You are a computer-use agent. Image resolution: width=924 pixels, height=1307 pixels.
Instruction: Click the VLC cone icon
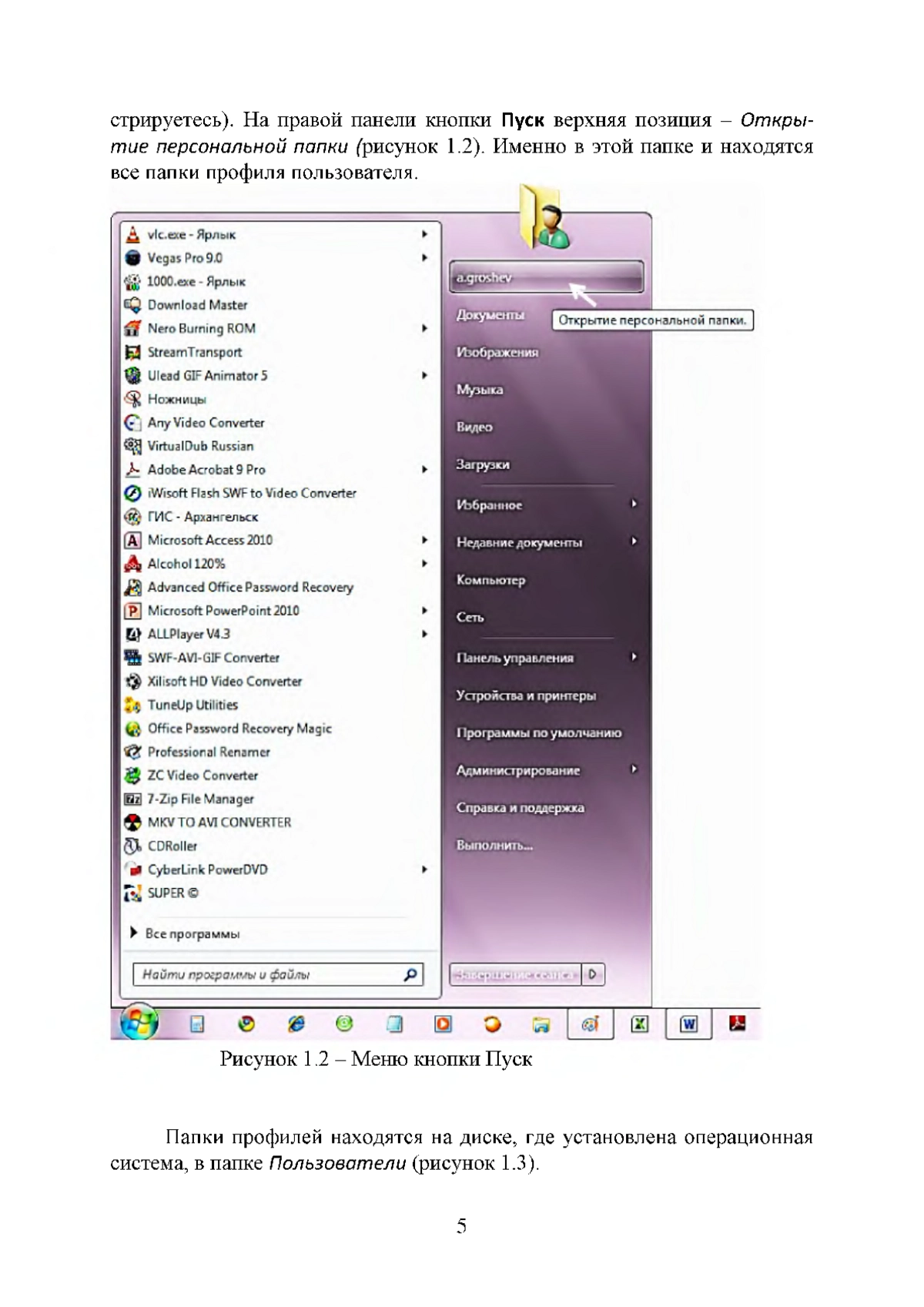pyautogui.click(x=133, y=235)
